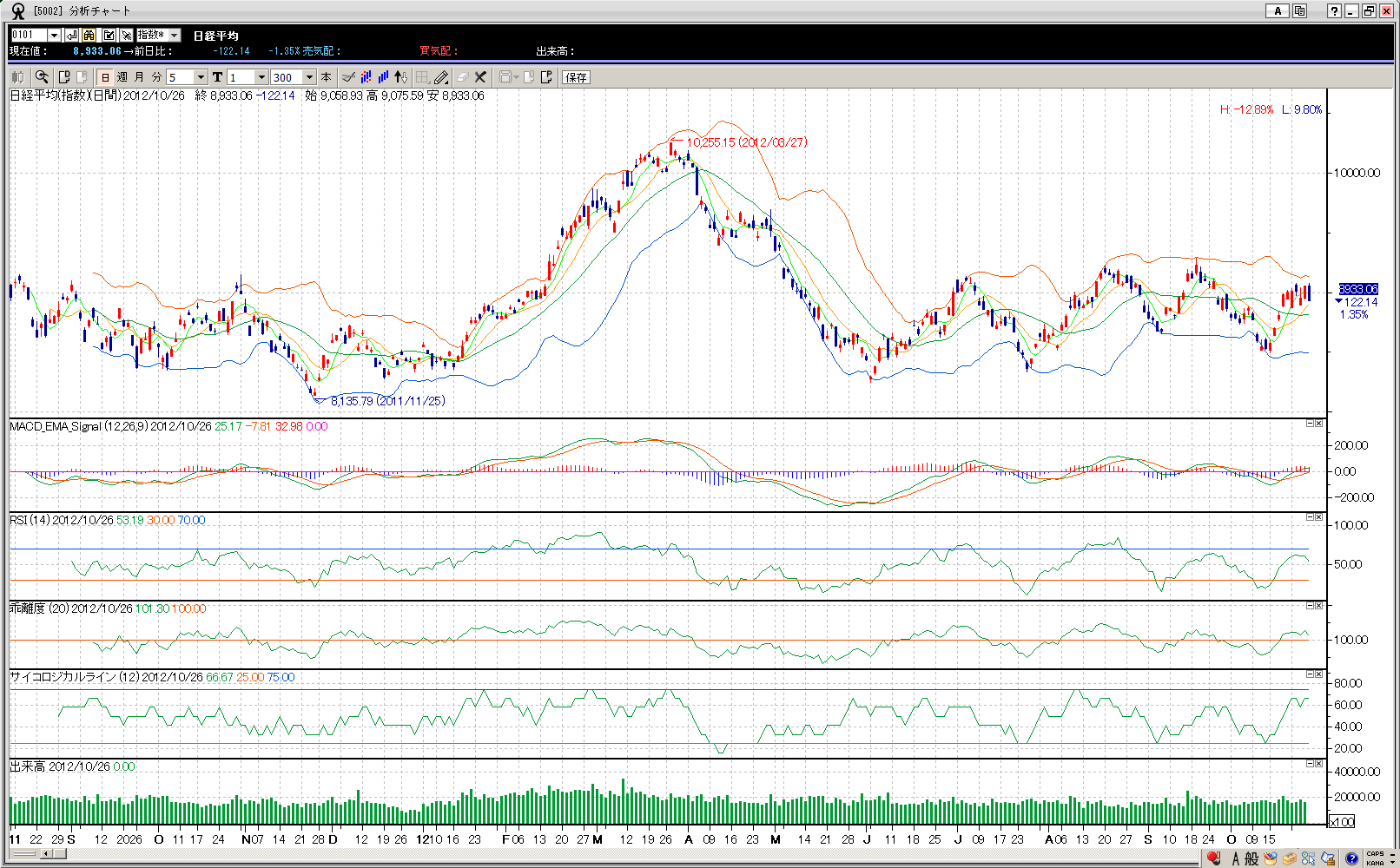Click the eraser tool icon

tap(462, 77)
